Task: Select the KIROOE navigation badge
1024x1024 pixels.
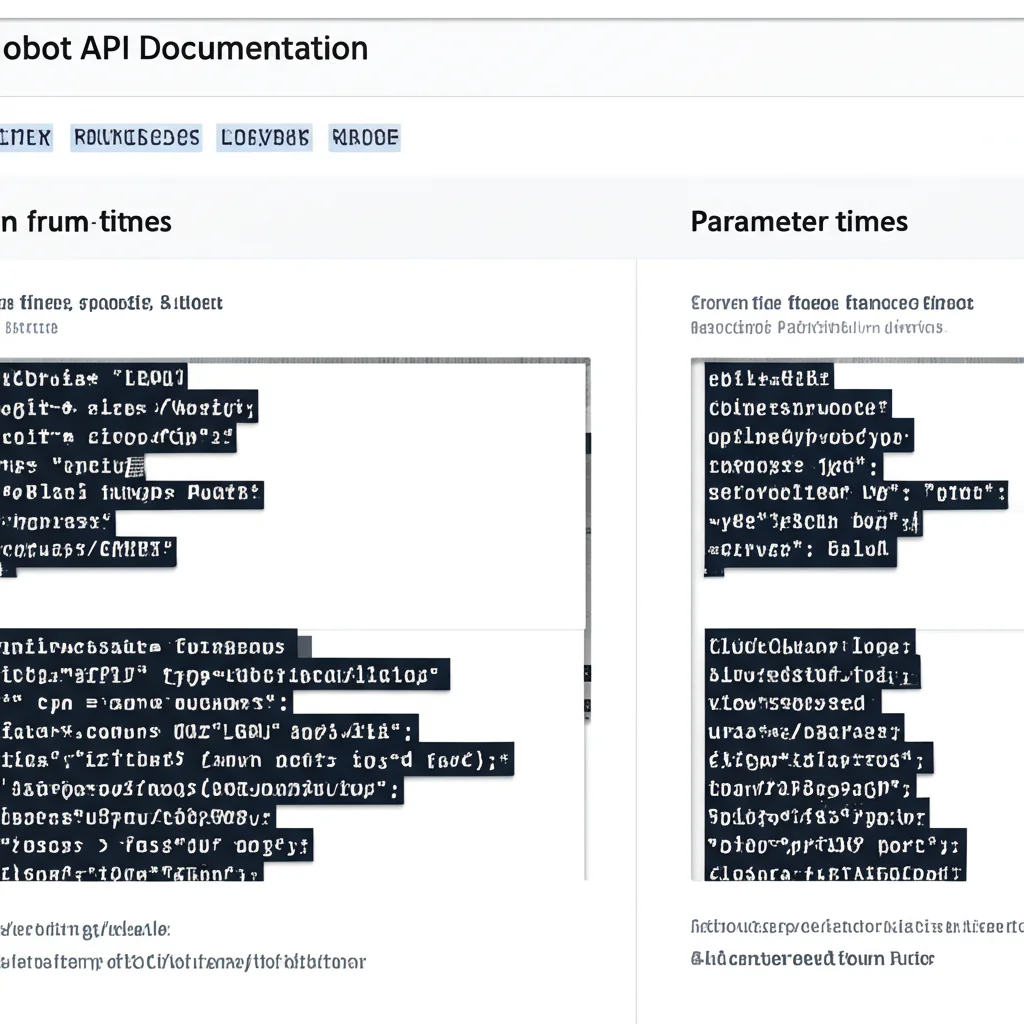Action: click(x=364, y=137)
